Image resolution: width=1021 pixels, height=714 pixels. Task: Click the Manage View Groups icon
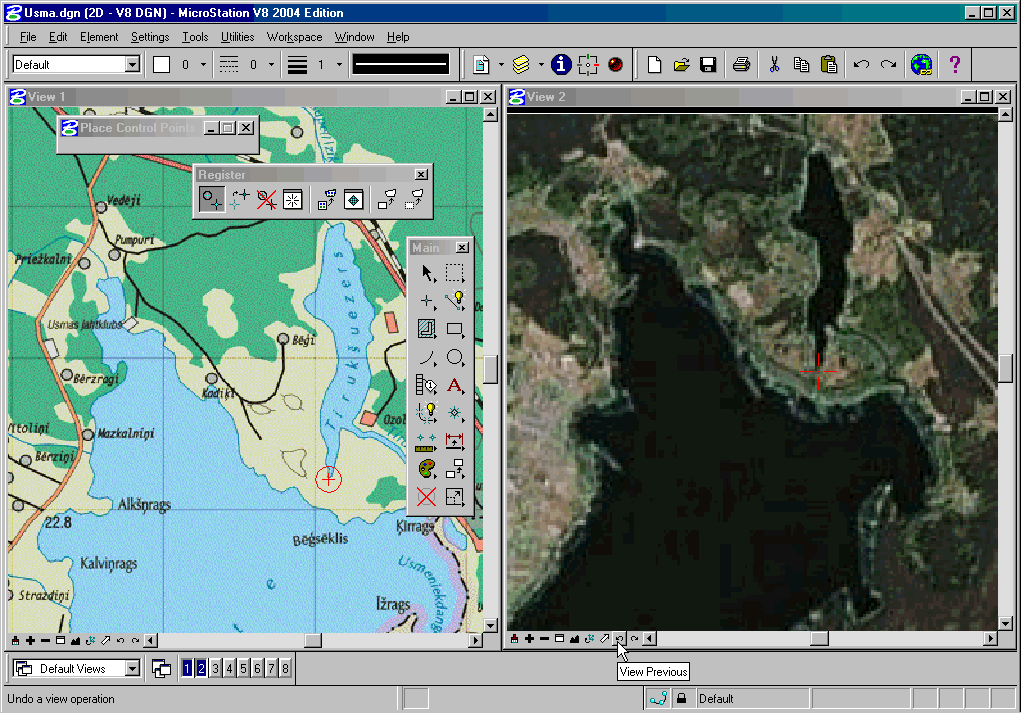coord(161,668)
